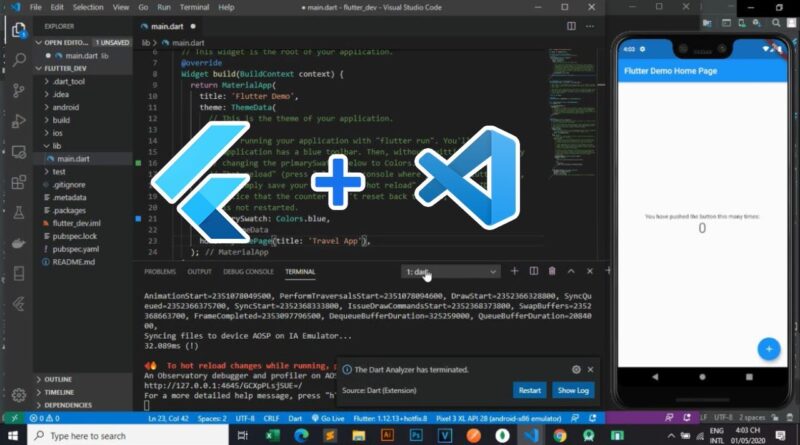Collapse the lib folder in explorer

tap(57, 146)
